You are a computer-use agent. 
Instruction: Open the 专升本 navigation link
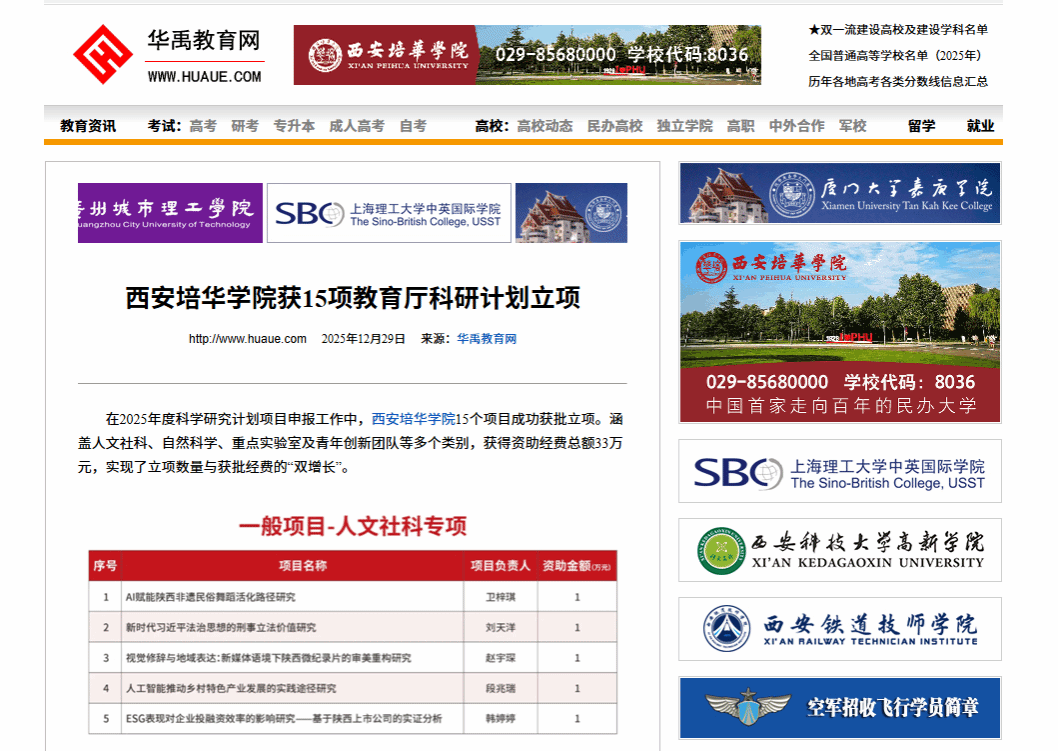click(x=294, y=126)
